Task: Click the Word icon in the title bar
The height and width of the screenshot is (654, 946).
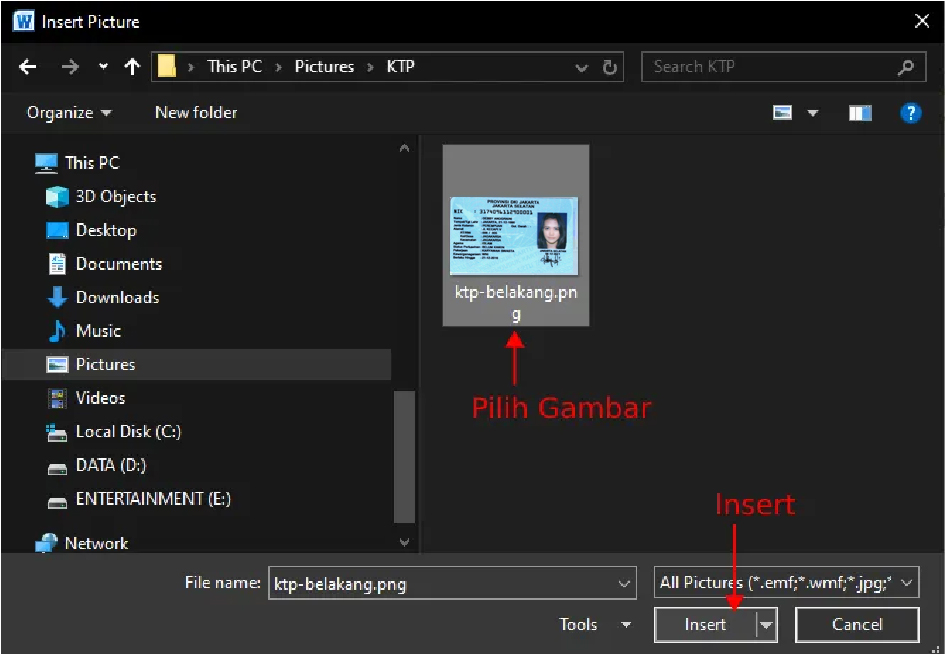Action: [x=21, y=20]
